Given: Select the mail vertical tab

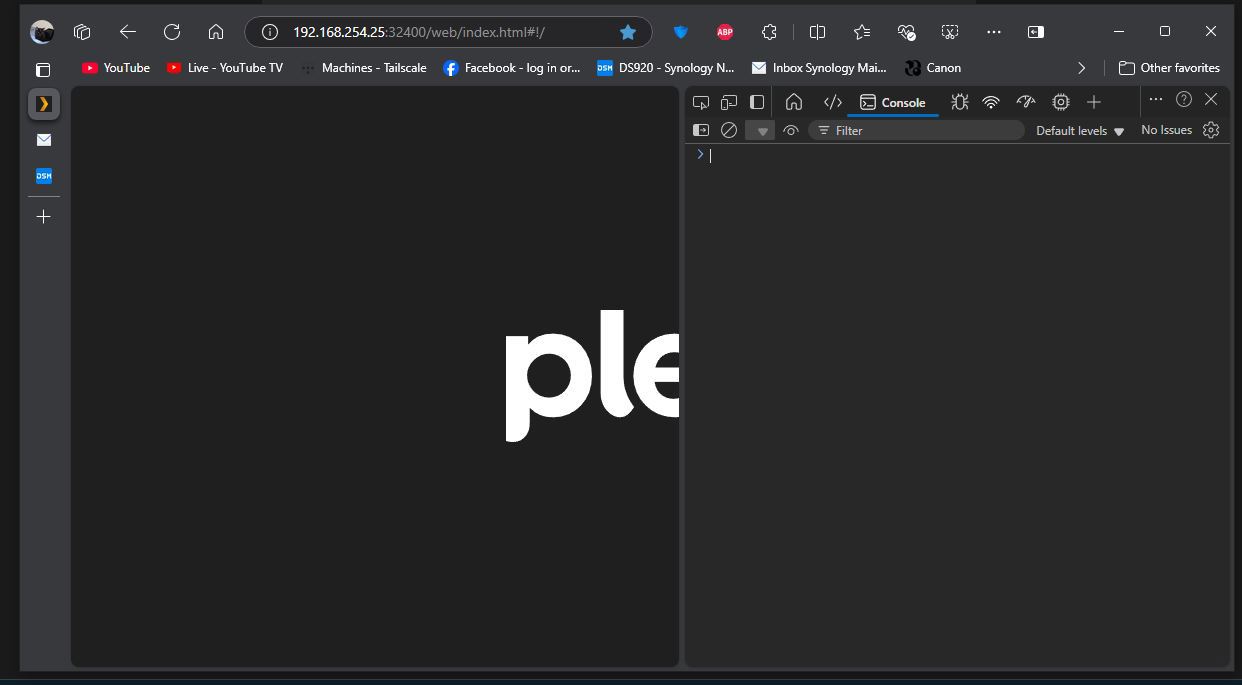Looking at the screenshot, I should pyautogui.click(x=44, y=140).
